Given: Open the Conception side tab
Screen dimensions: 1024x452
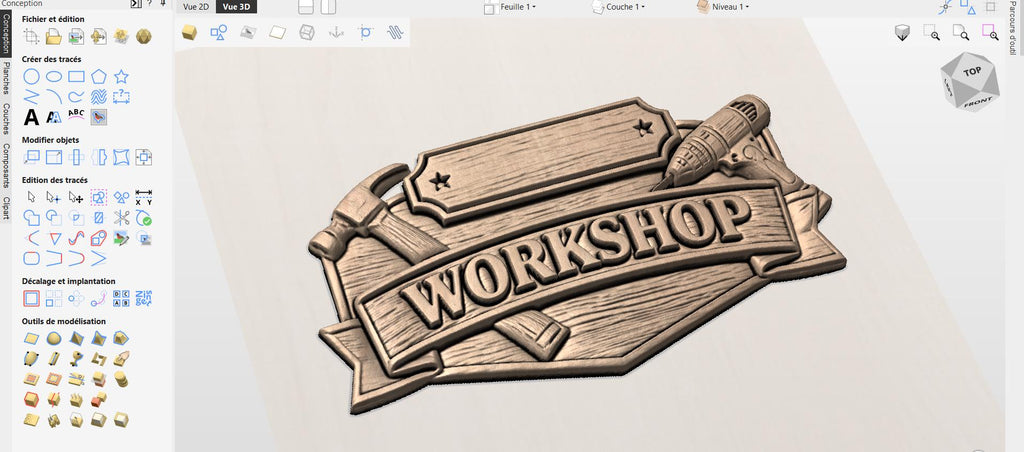Looking at the screenshot, I should [x=6, y=33].
